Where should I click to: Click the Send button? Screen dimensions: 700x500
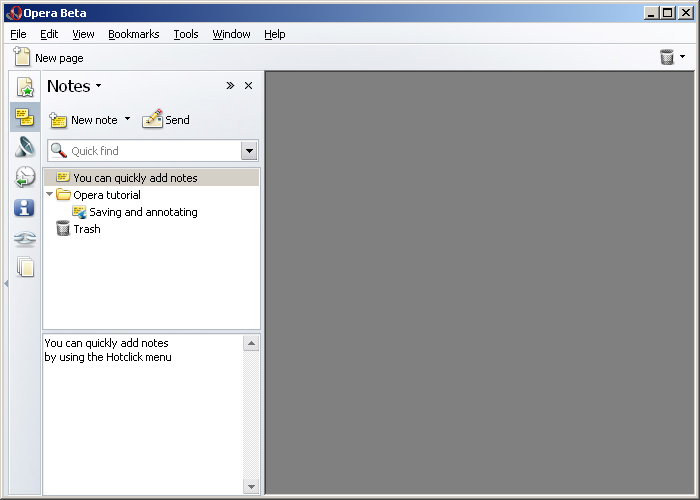166,120
